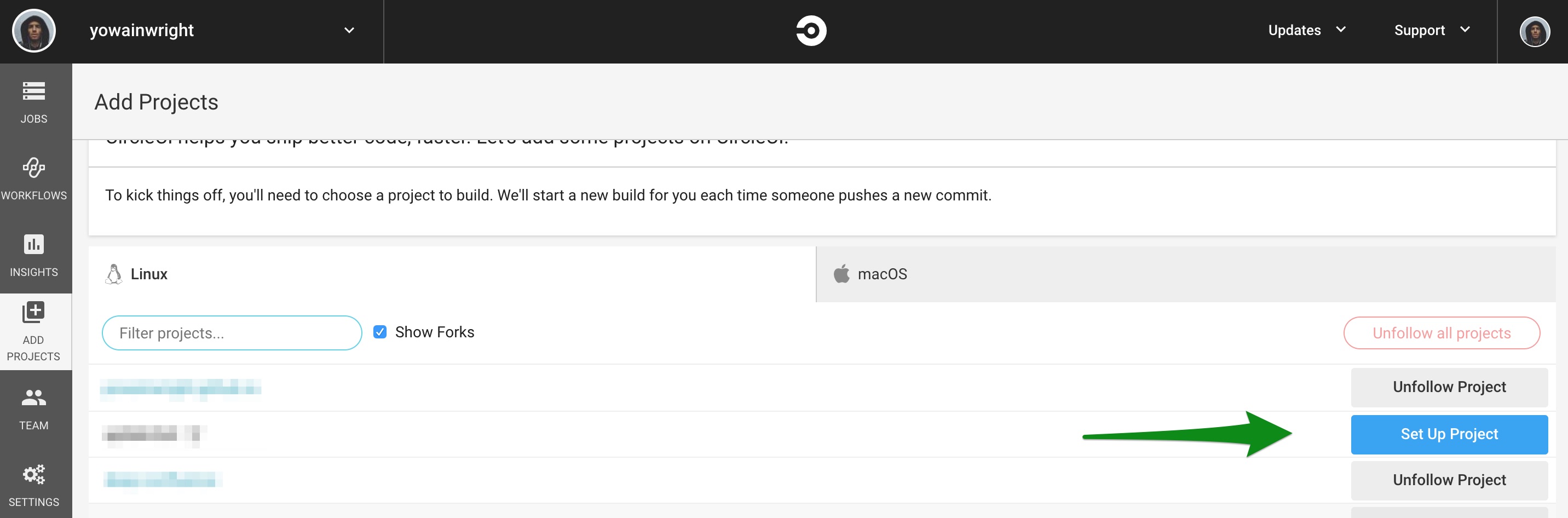This screenshot has width=1568, height=518.
Task: Open the Support dropdown menu
Action: coord(1432,30)
